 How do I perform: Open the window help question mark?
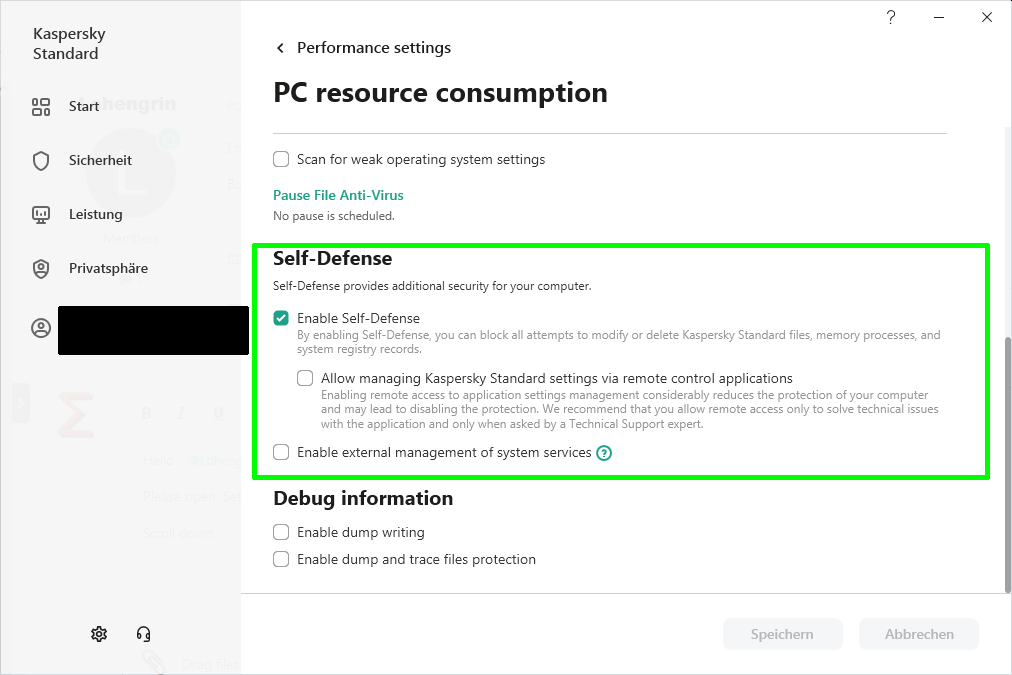pyautogui.click(x=891, y=17)
